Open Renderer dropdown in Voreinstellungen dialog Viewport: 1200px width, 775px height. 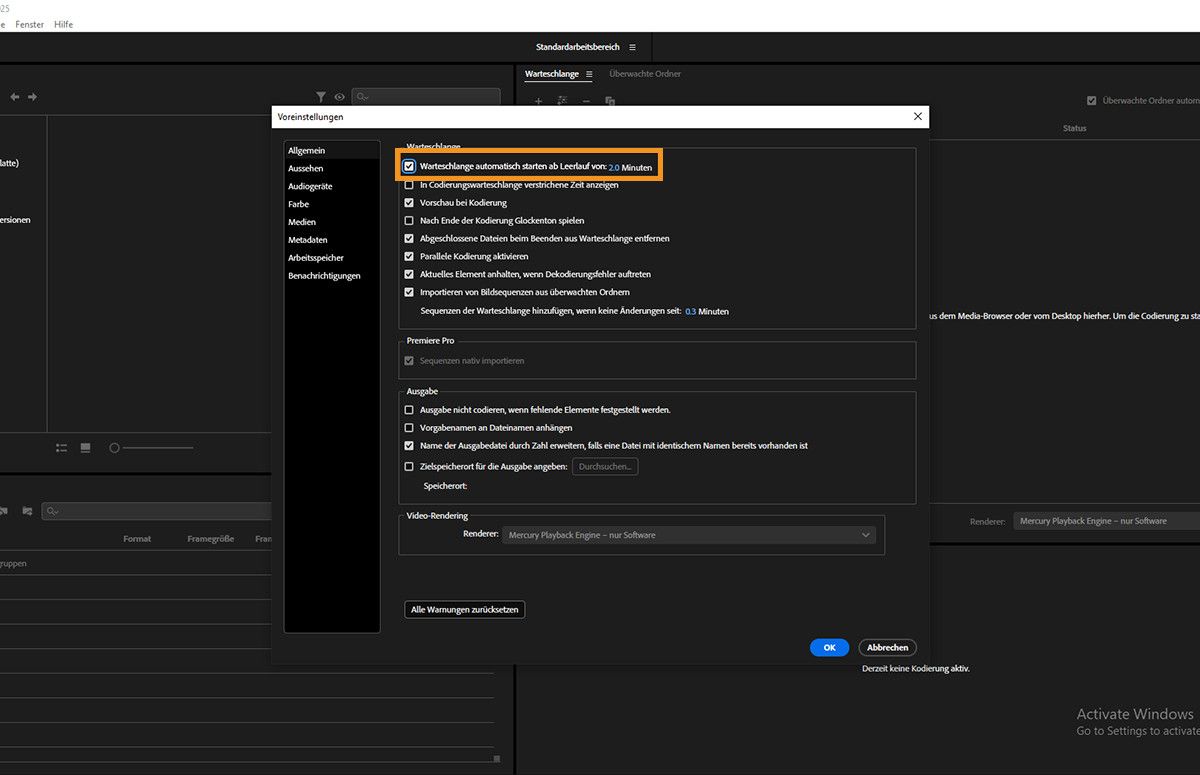click(688, 535)
